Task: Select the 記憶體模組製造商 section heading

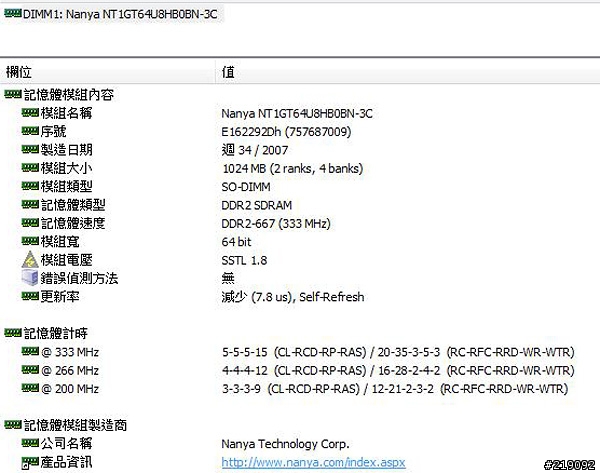Action: tap(75, 425)
